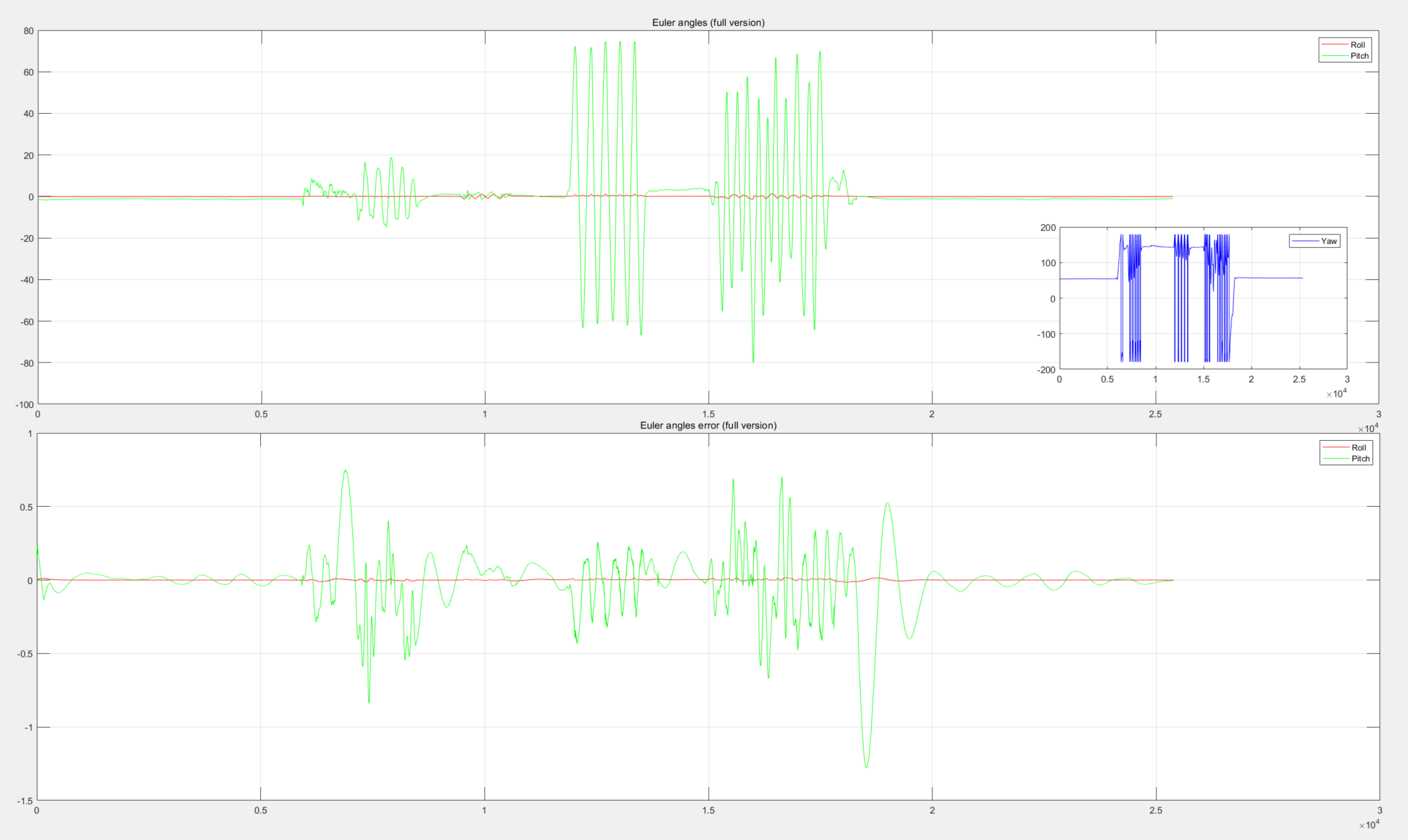
Task: Click the 1.5 x-axis tick of top plot
Action: tap(708, 414)
